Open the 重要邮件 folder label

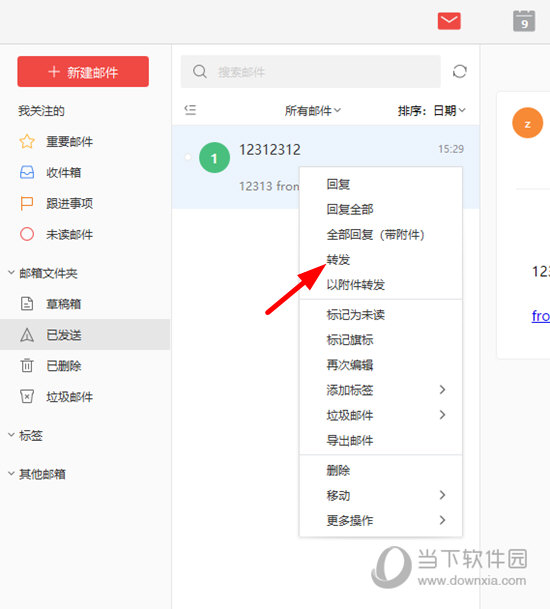point(70,141)
